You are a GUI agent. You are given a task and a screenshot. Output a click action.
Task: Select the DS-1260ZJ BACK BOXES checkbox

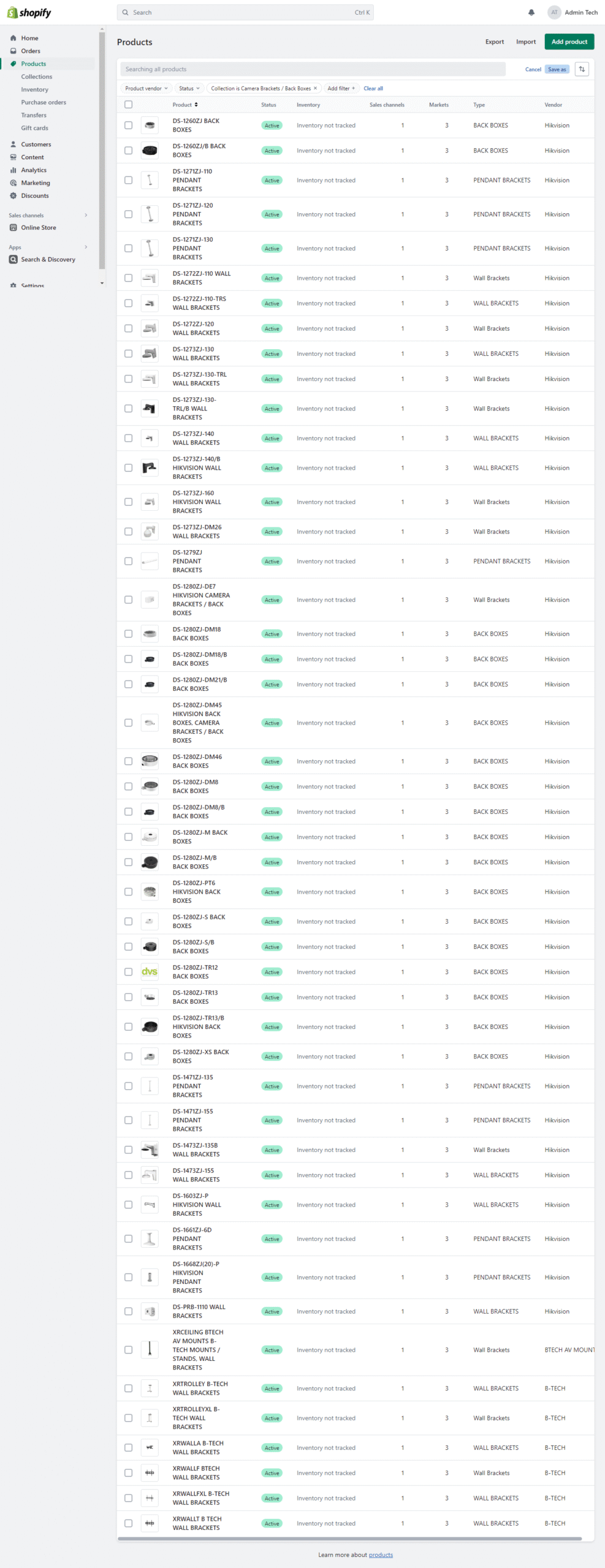pyautogui.click(x=128, y=126)
